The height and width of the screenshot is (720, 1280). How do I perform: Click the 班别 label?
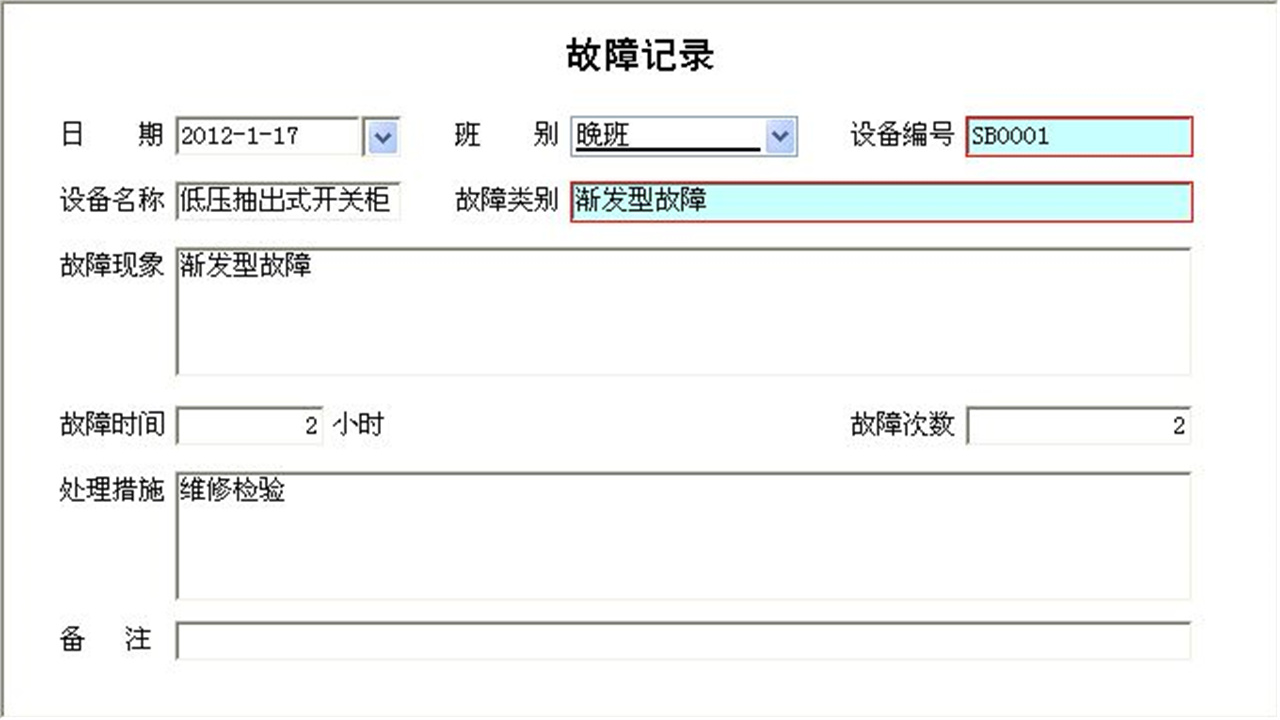[x=505, y=136]
